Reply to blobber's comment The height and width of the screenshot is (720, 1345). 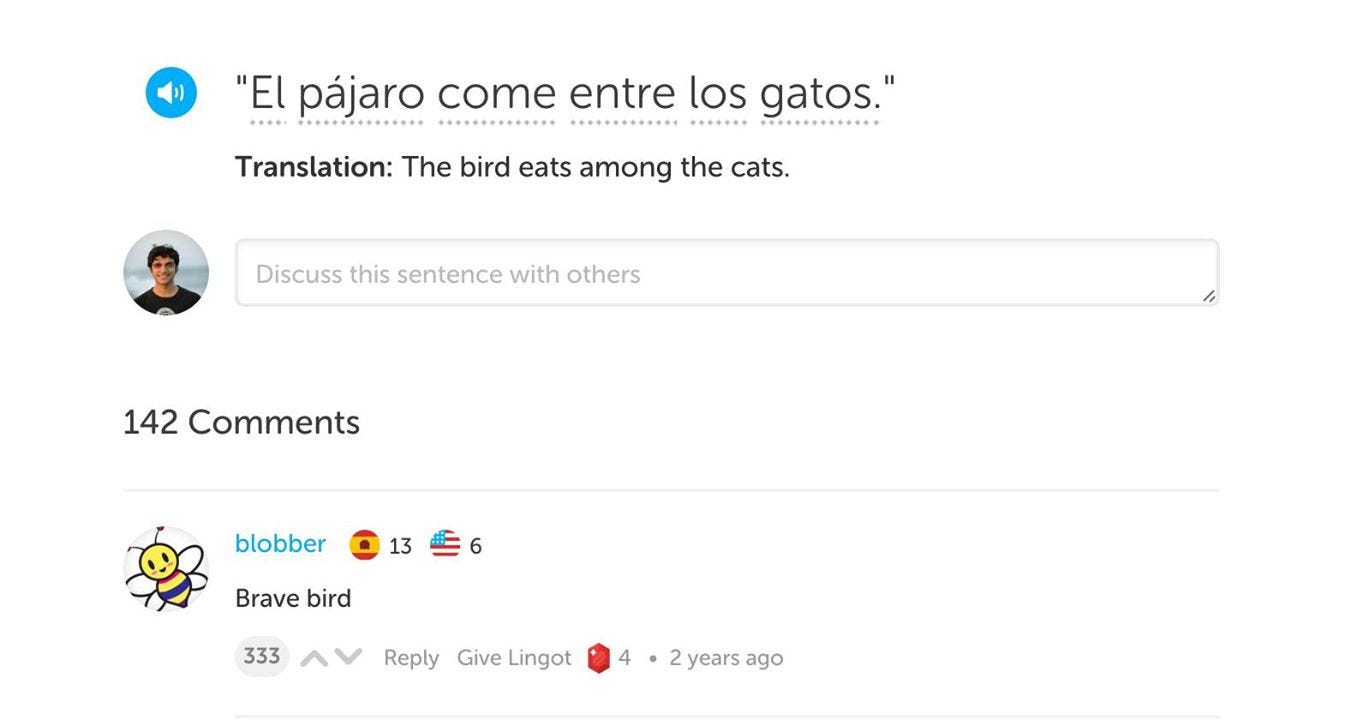(411, 658)
